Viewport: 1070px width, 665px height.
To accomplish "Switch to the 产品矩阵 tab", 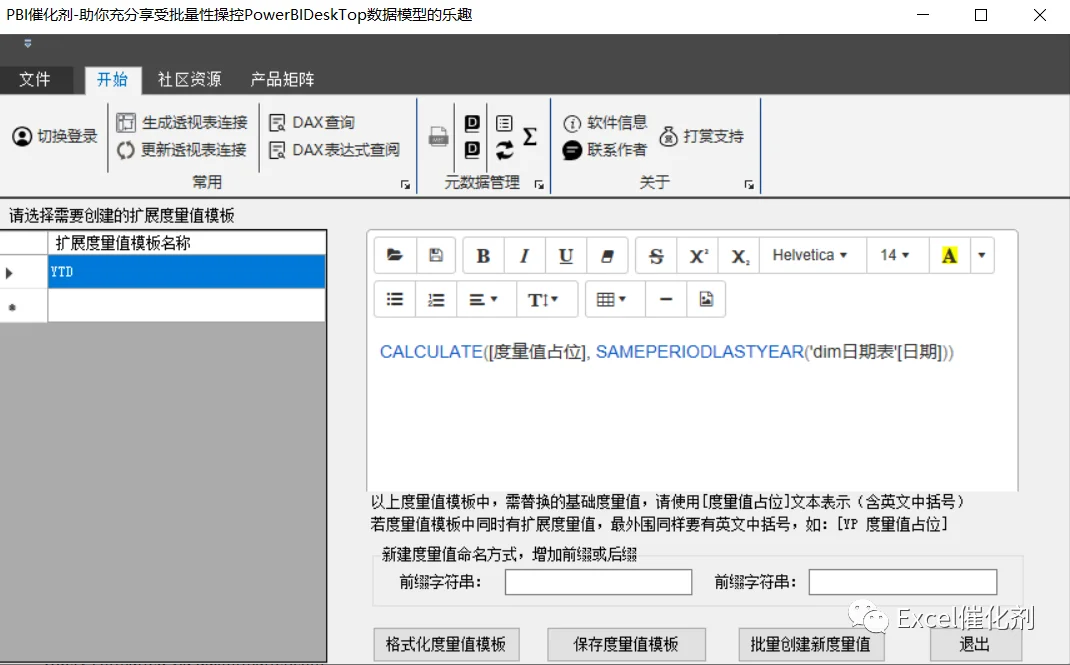I will point(283,79).
